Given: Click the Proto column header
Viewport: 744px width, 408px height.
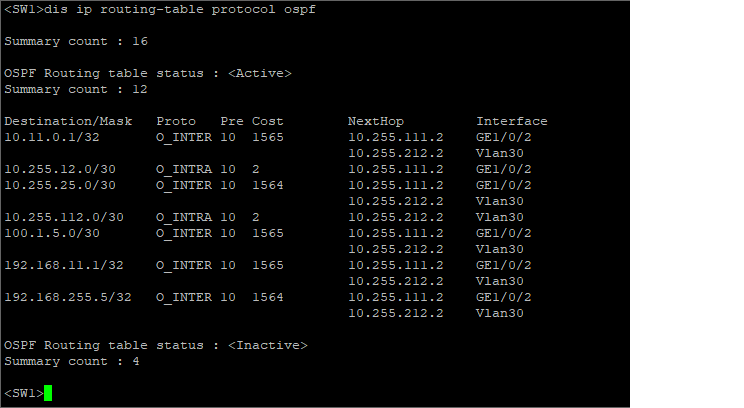Looking at the screenshot, I should (176, 121).
